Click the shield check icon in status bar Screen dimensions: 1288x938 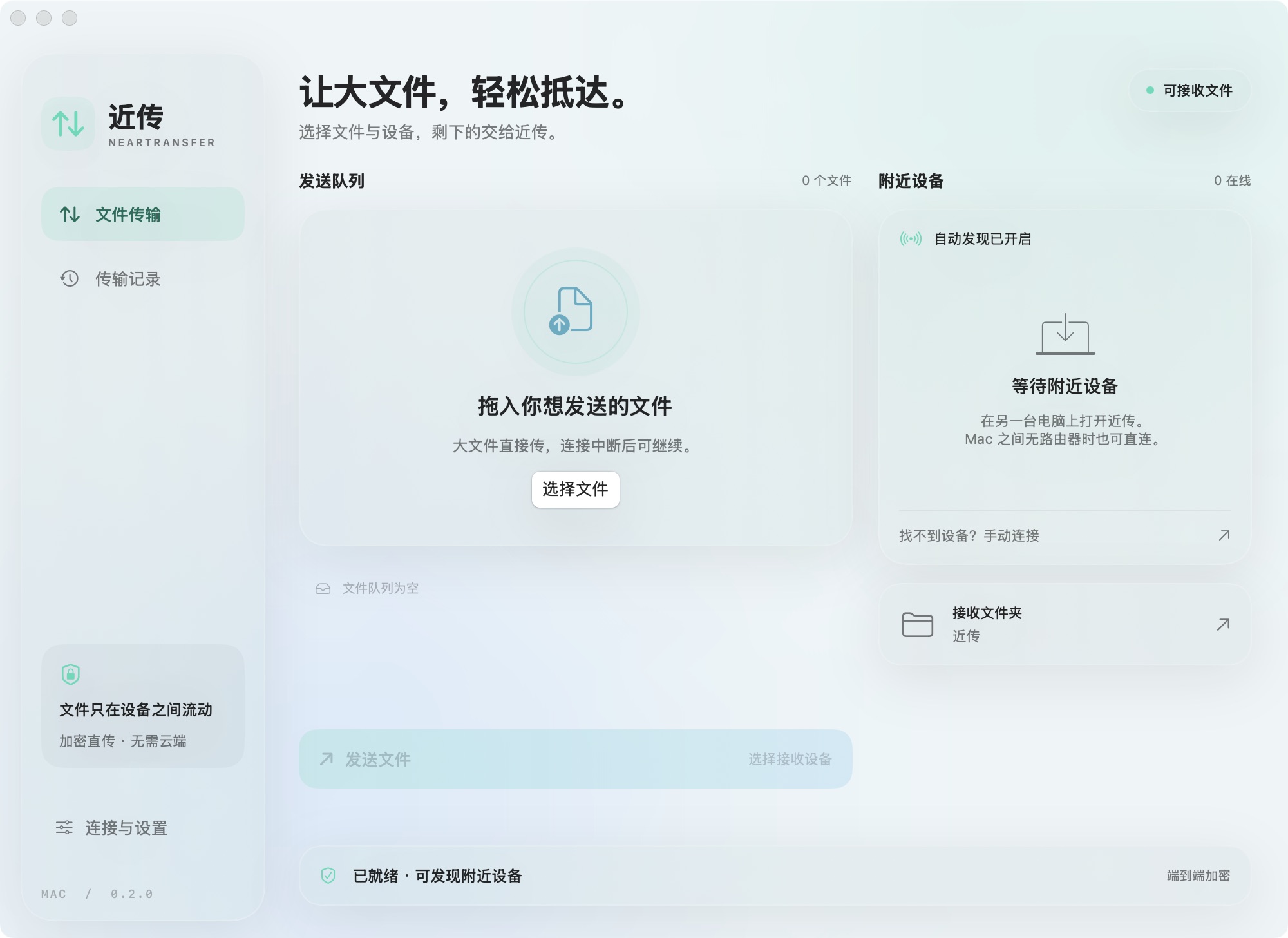click(328, 876)
